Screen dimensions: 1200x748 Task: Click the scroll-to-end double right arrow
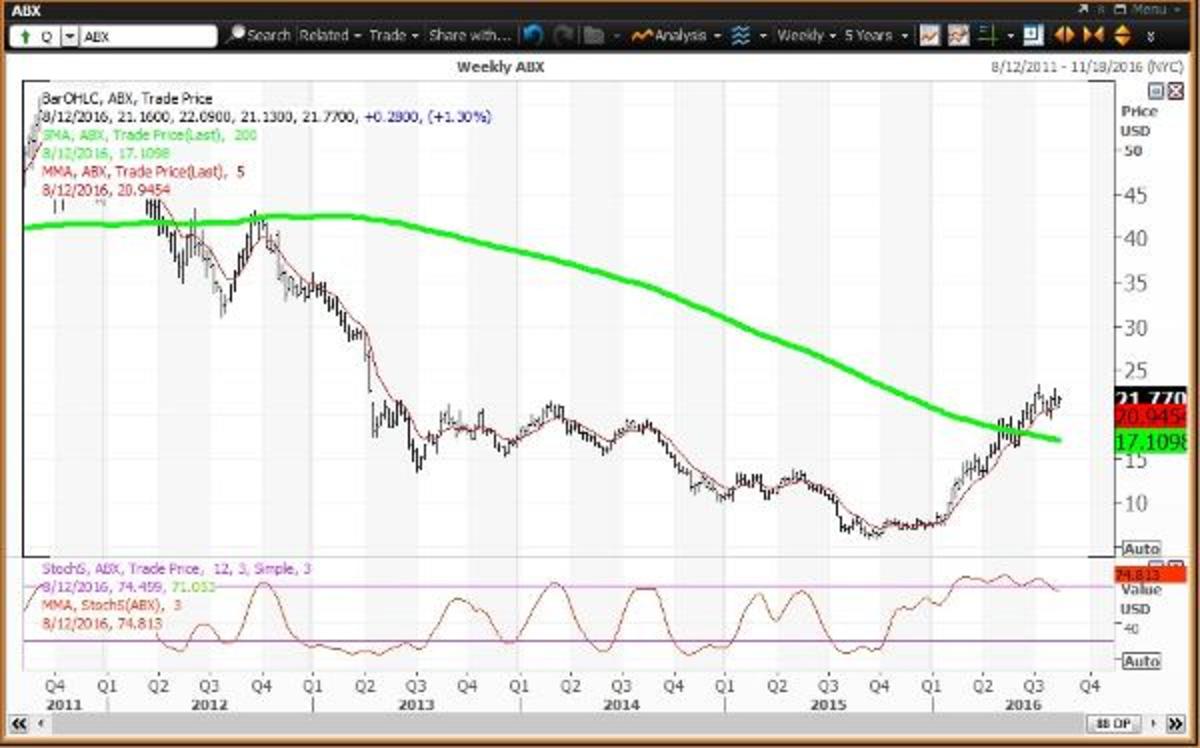coord(1173,724)
